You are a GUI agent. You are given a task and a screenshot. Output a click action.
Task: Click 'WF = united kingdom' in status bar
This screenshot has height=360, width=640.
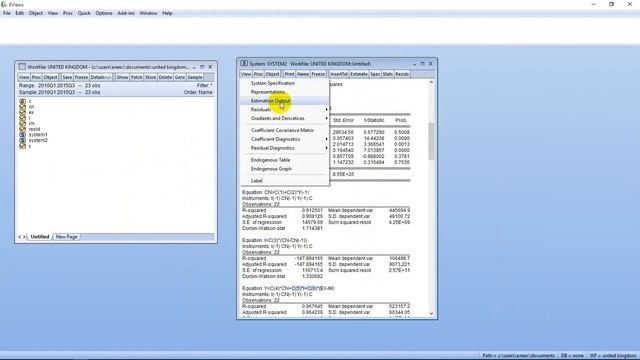[x=613, y=356]
